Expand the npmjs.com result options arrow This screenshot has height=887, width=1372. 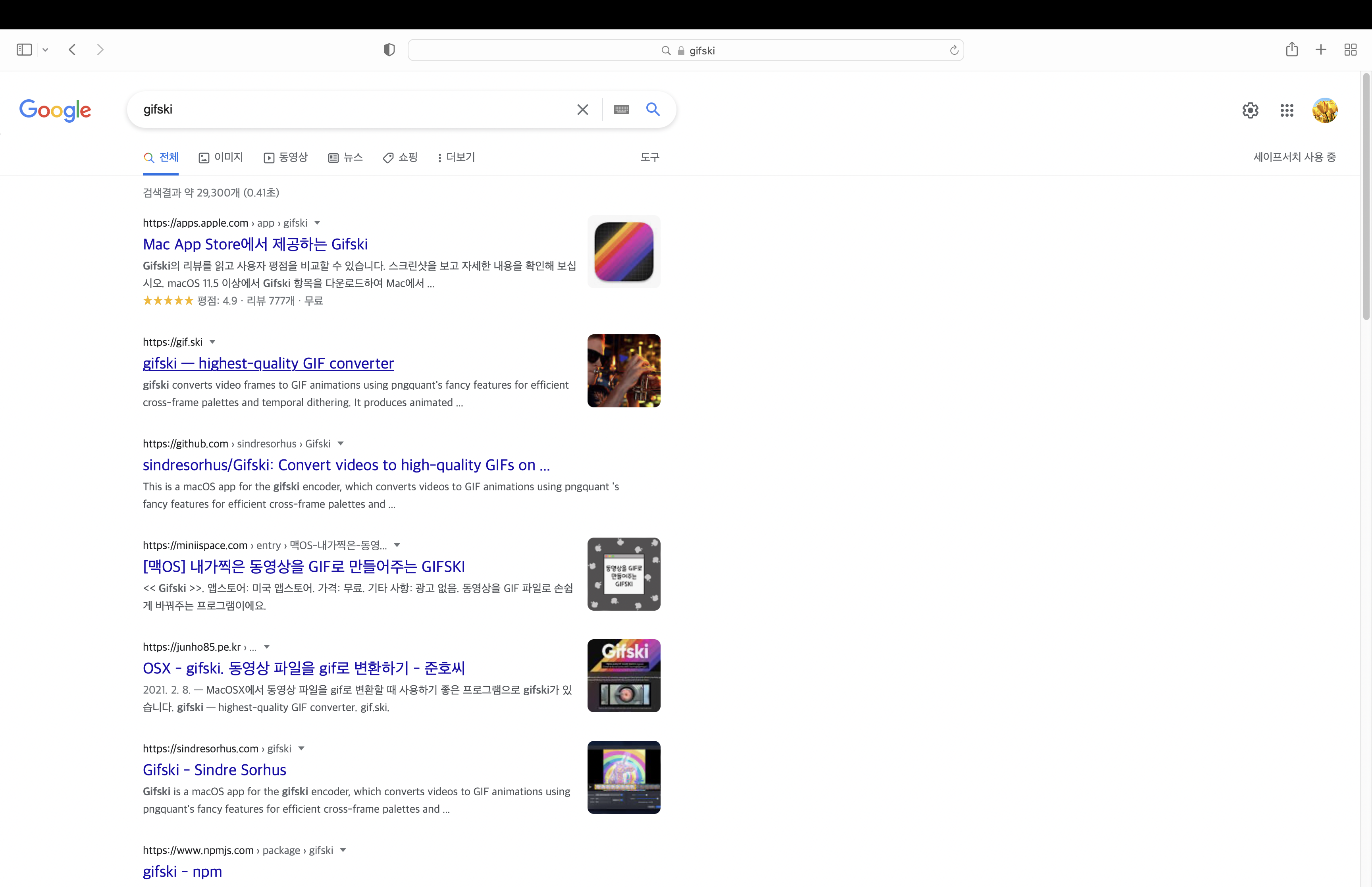pyautogui.click(x=343, y=850)
